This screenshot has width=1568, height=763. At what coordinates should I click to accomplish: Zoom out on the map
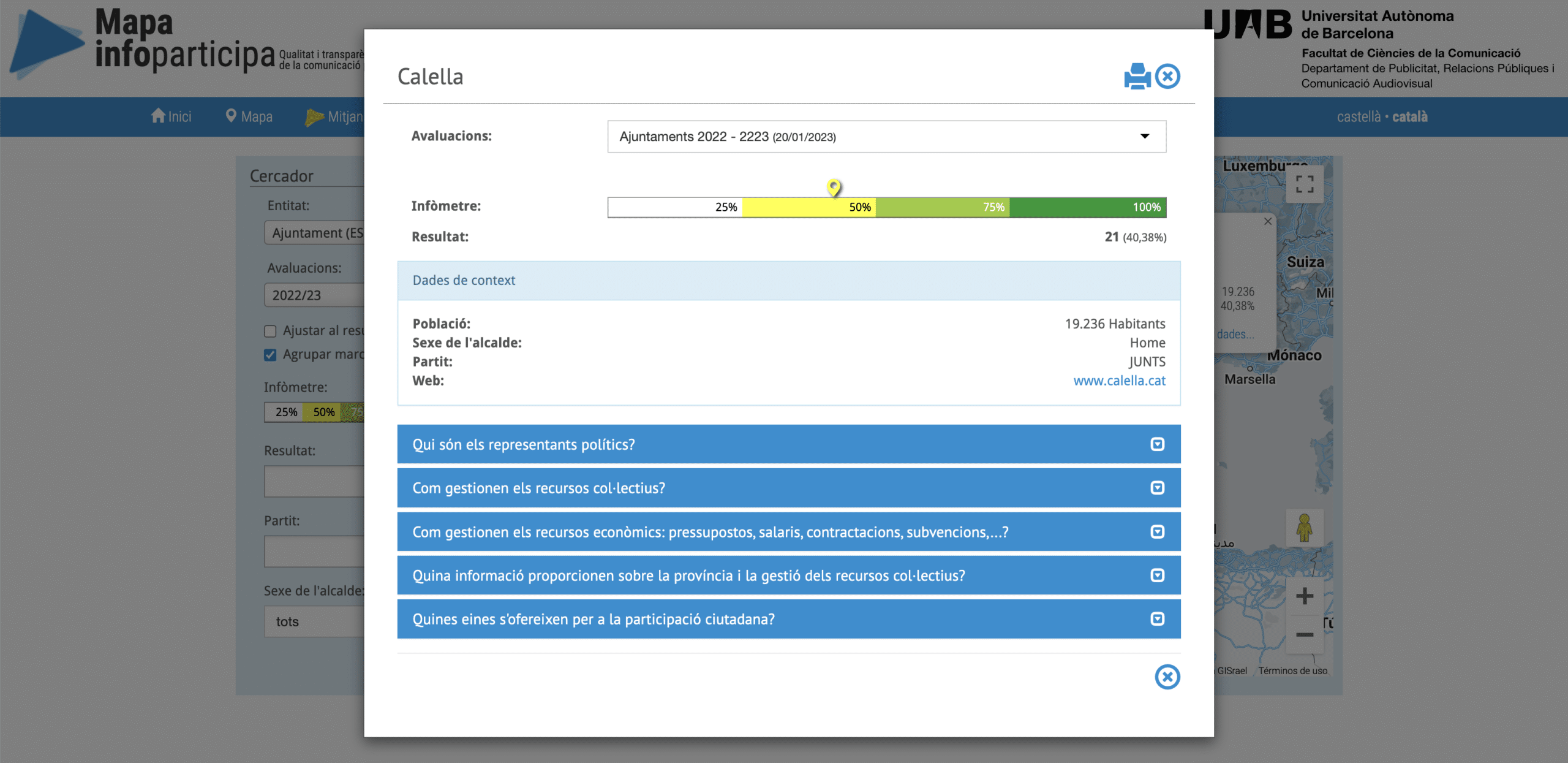1305,634
